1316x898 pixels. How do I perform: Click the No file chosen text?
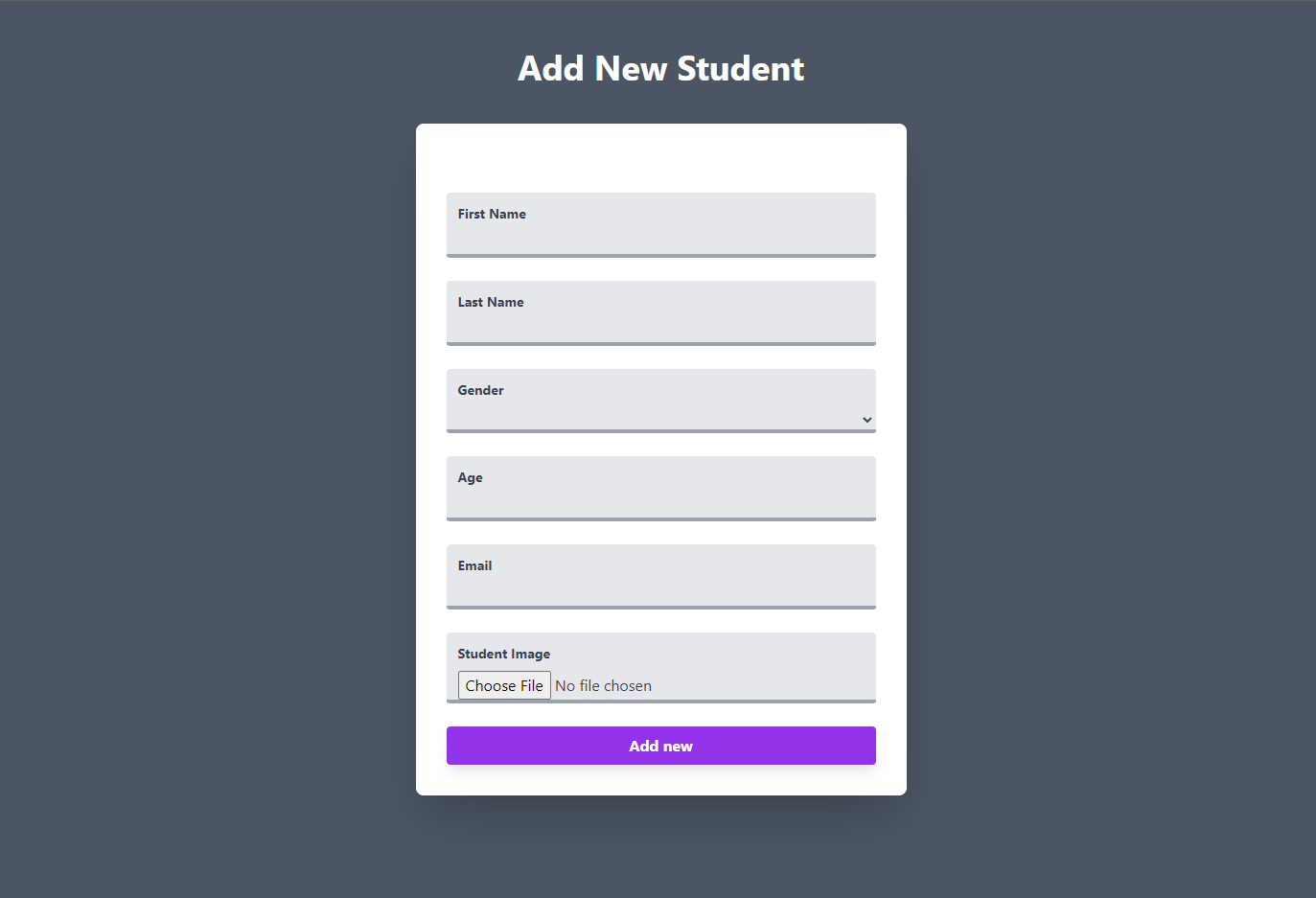pos(603,685)
